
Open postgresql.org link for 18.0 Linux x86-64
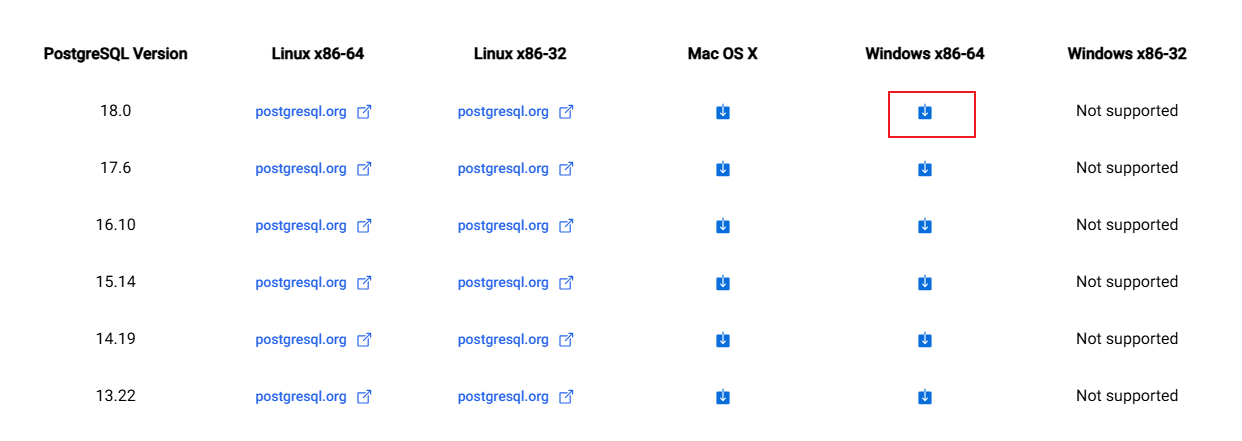point(301,112)
